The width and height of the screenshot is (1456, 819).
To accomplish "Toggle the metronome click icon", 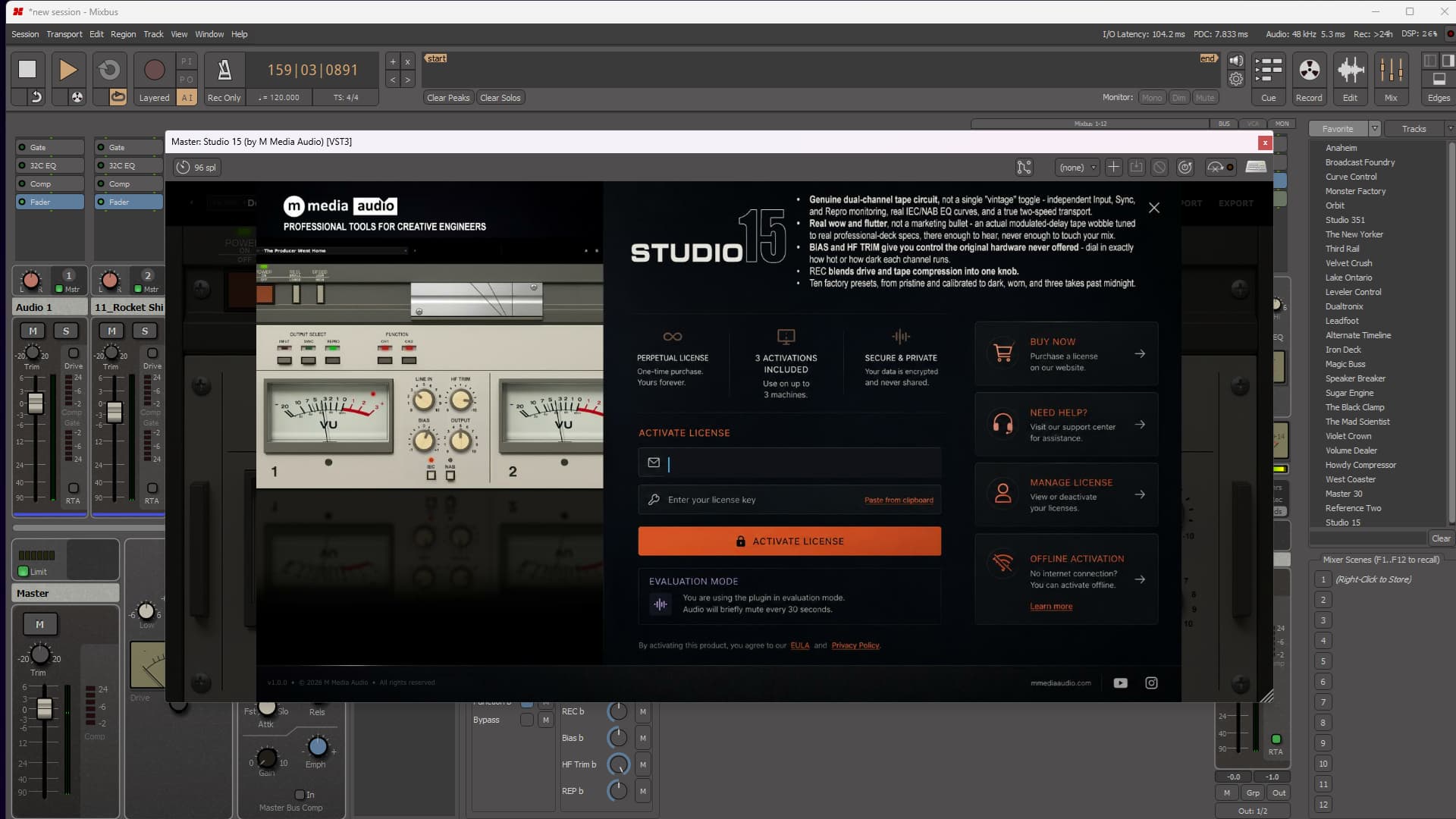I will coord(224,70).
